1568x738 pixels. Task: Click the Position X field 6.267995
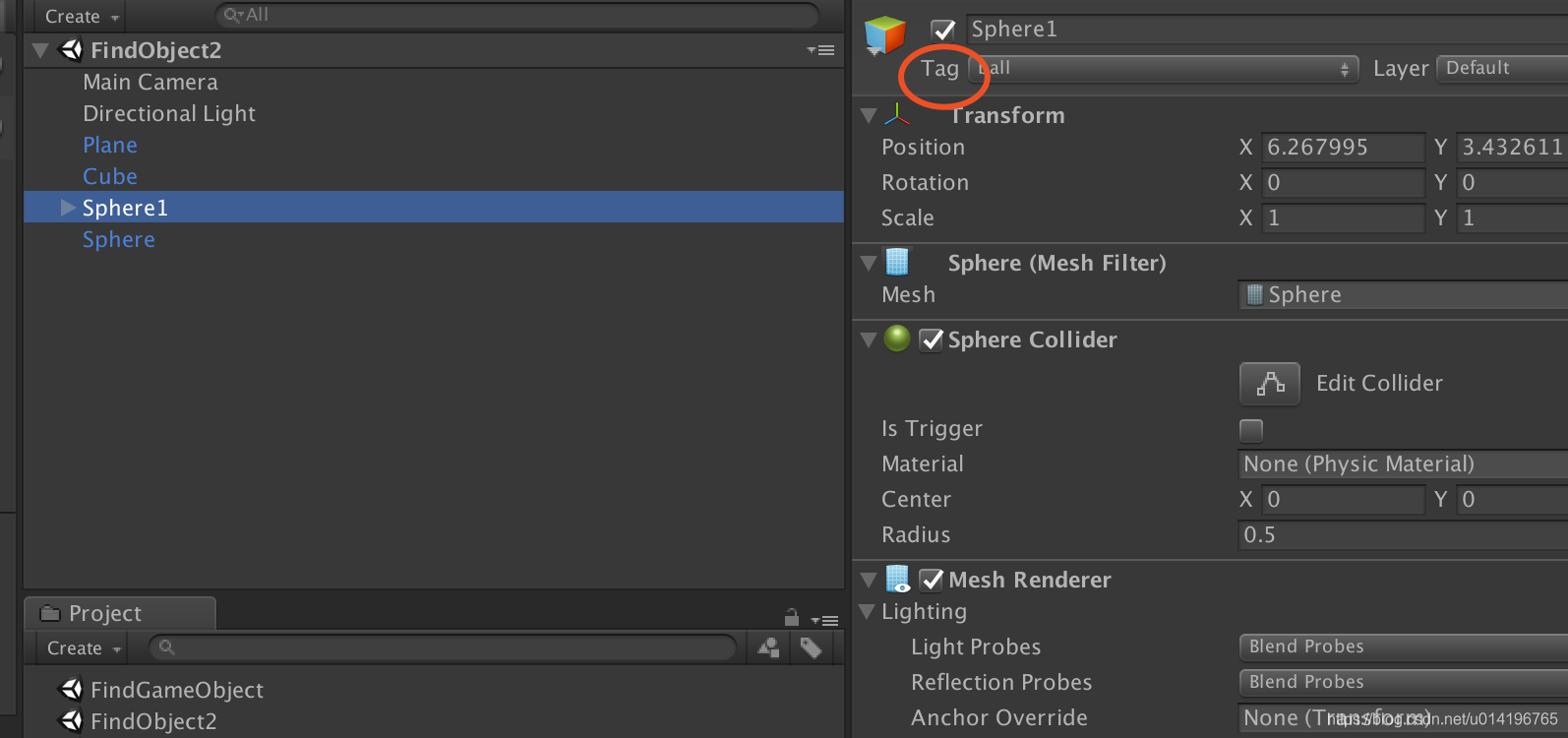[x=1343, y=147]
